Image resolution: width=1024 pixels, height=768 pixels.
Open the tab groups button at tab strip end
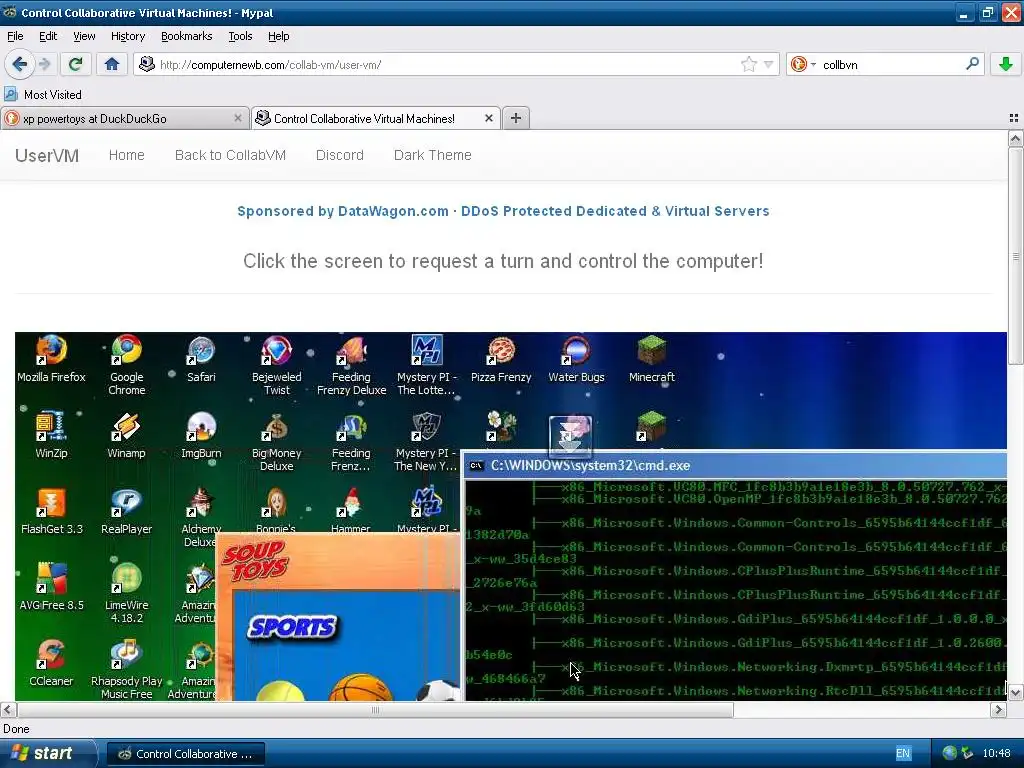click(x=1014, y=118)
